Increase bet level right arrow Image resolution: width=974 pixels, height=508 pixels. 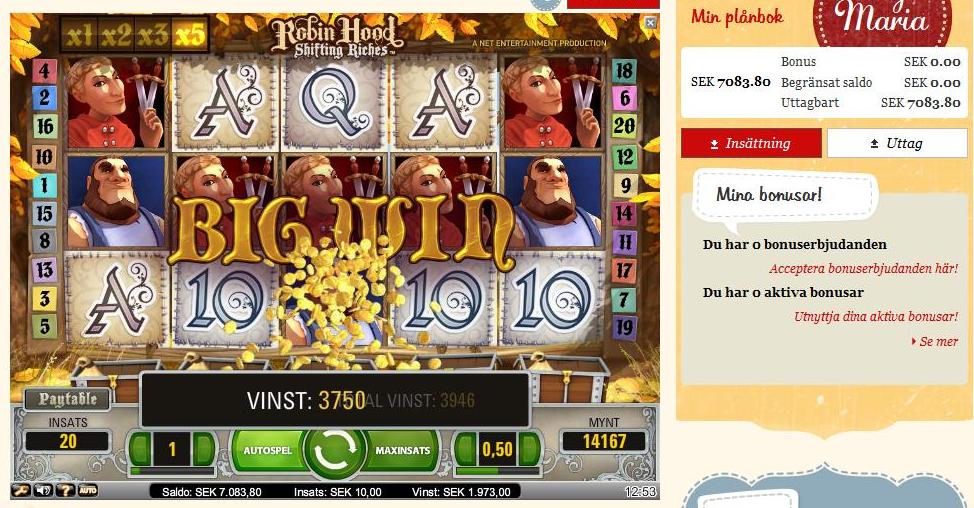pyautogui.click(x=204, y=449)
